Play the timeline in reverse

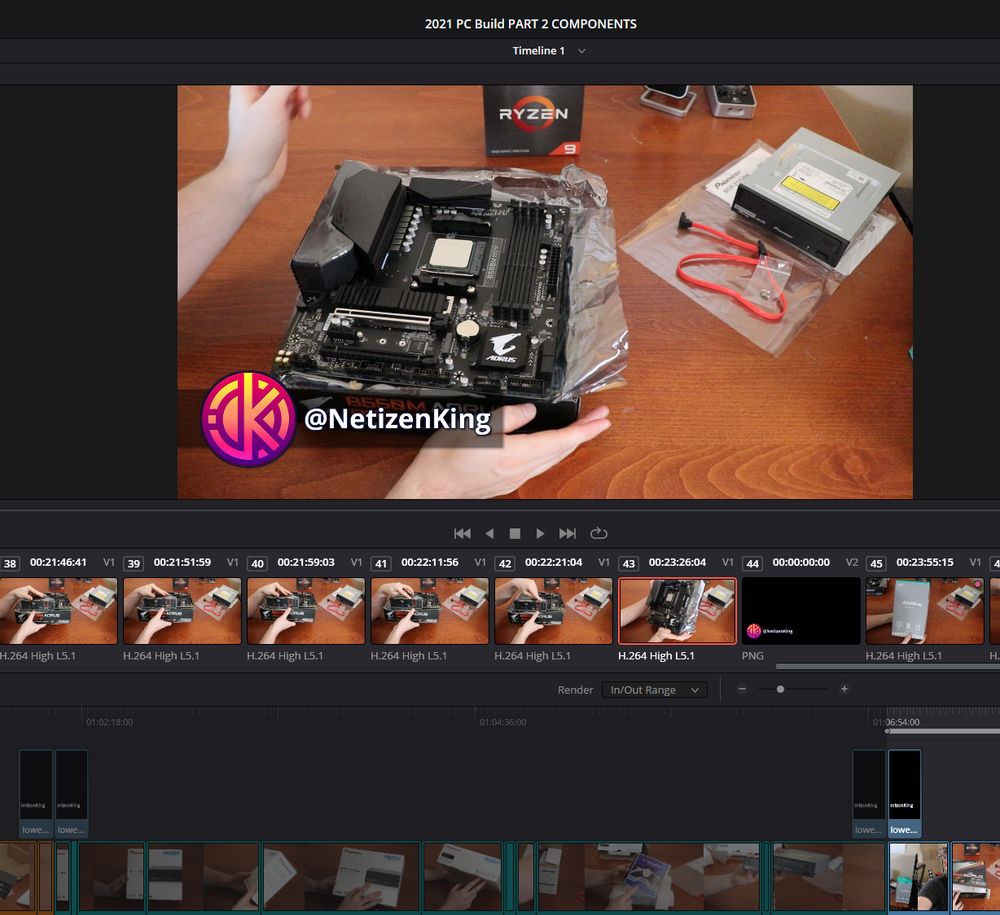point(489,533)
